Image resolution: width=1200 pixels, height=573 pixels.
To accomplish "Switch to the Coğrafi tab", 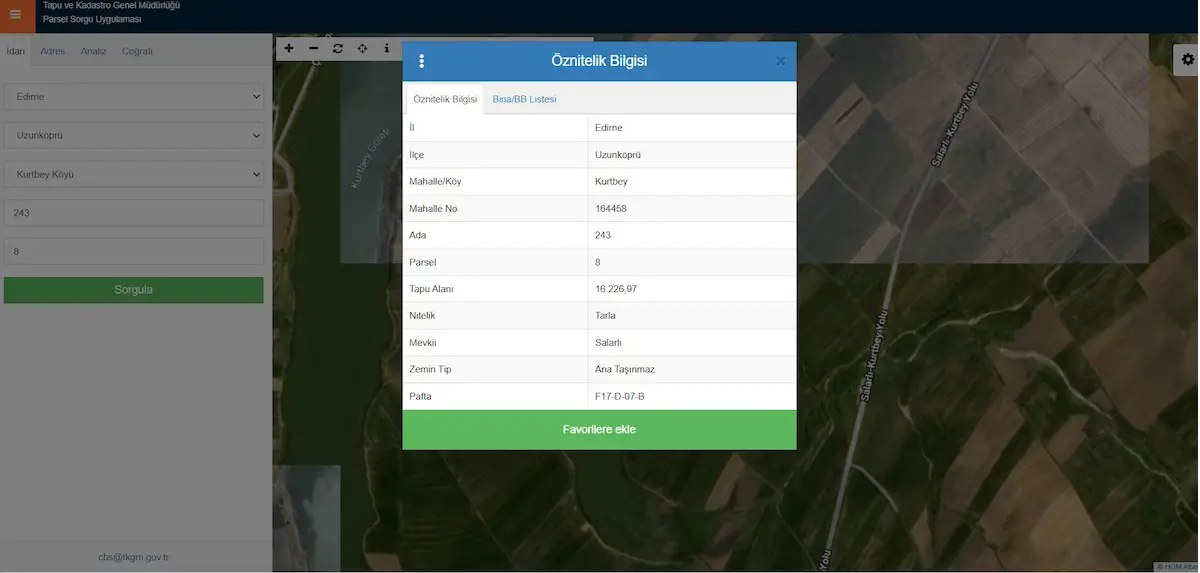I will 137,51.
